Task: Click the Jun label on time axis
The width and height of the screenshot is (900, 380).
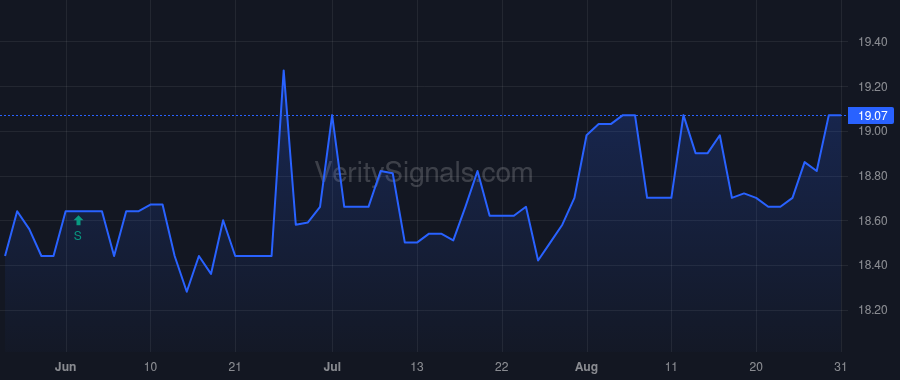Action: tap(65, 367)
